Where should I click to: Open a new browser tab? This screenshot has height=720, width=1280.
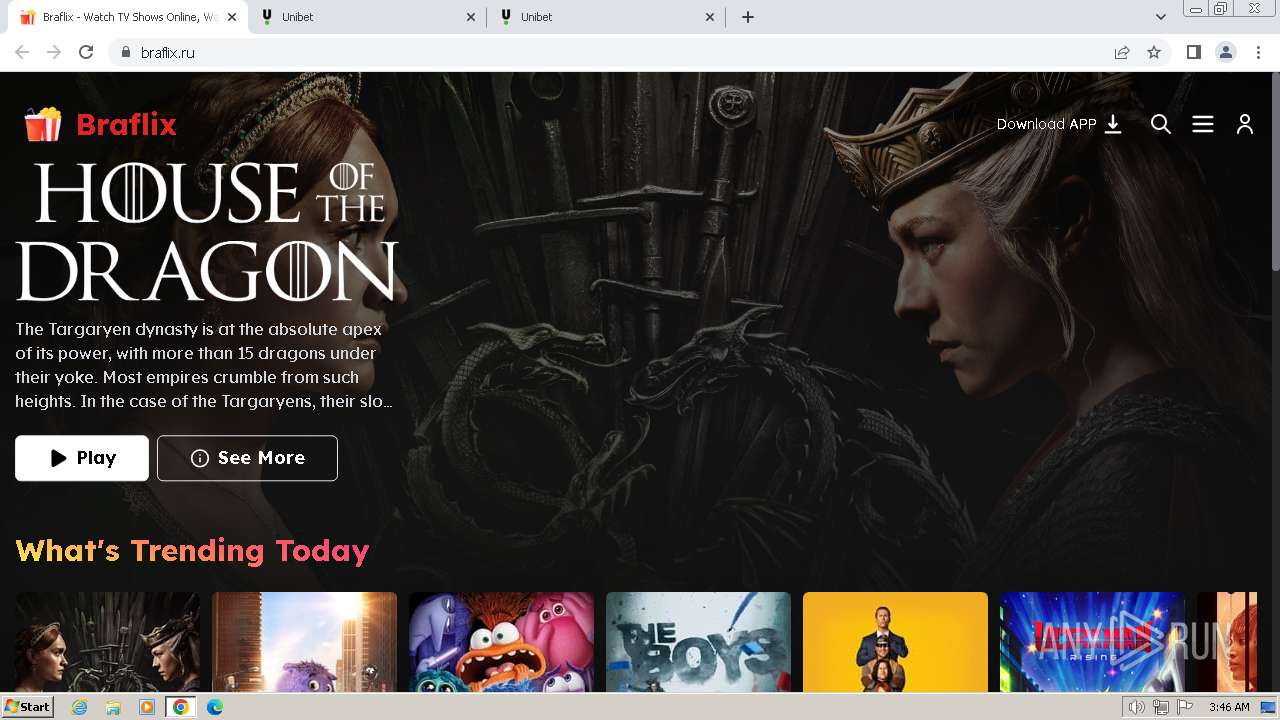pos(748,17)
